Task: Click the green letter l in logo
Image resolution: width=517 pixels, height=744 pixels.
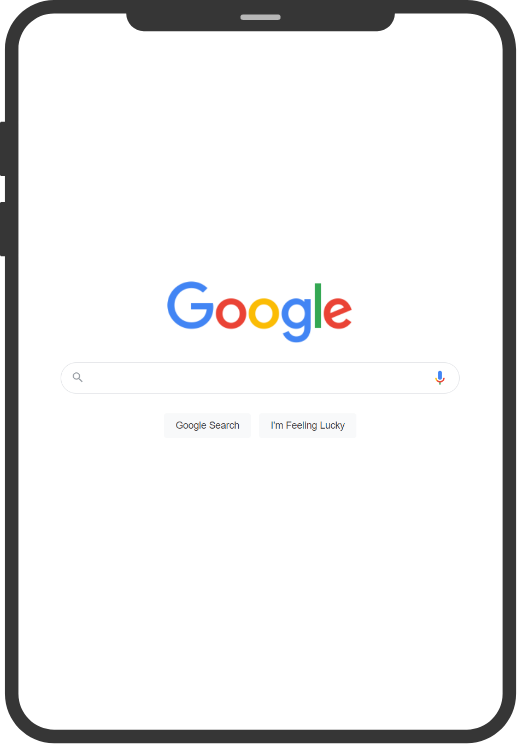Action: [x=318, y=306]
